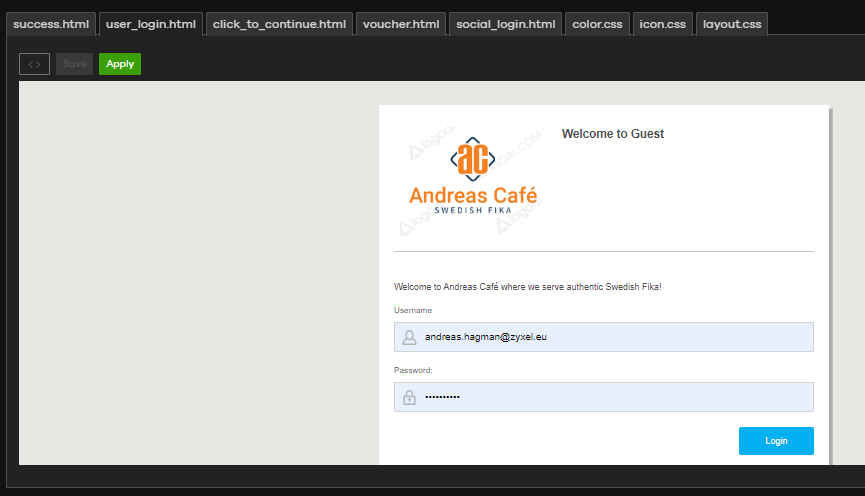
Task: Click the greyed-out Save button
Action: click(x=74, y=64)
